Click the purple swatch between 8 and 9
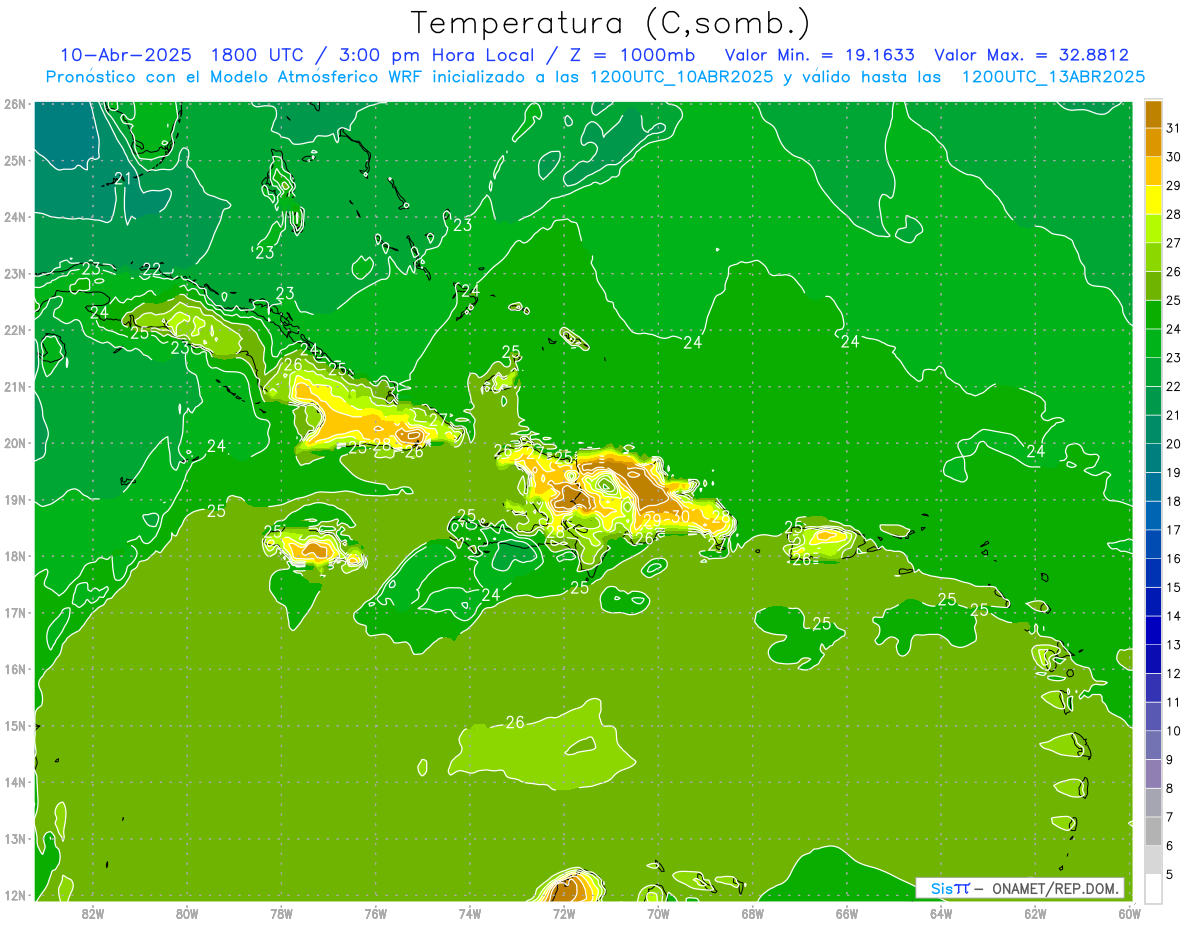Viewport: 1200px width, 927px height. point(1153,773)
